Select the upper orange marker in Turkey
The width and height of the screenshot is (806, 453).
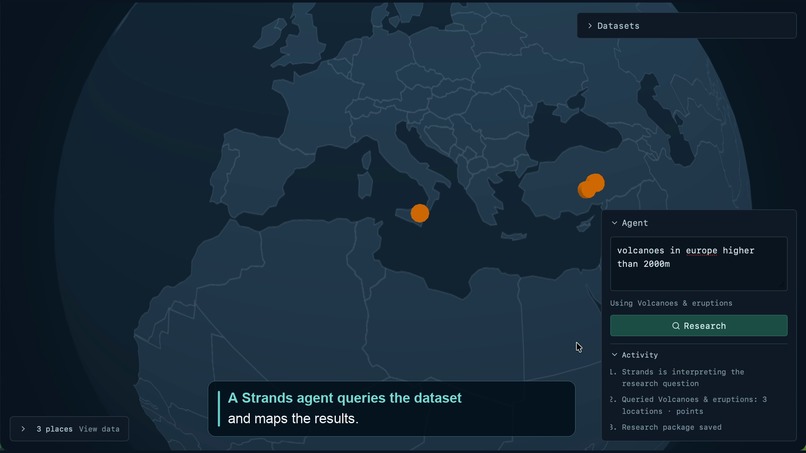click(x=596, y=183)
